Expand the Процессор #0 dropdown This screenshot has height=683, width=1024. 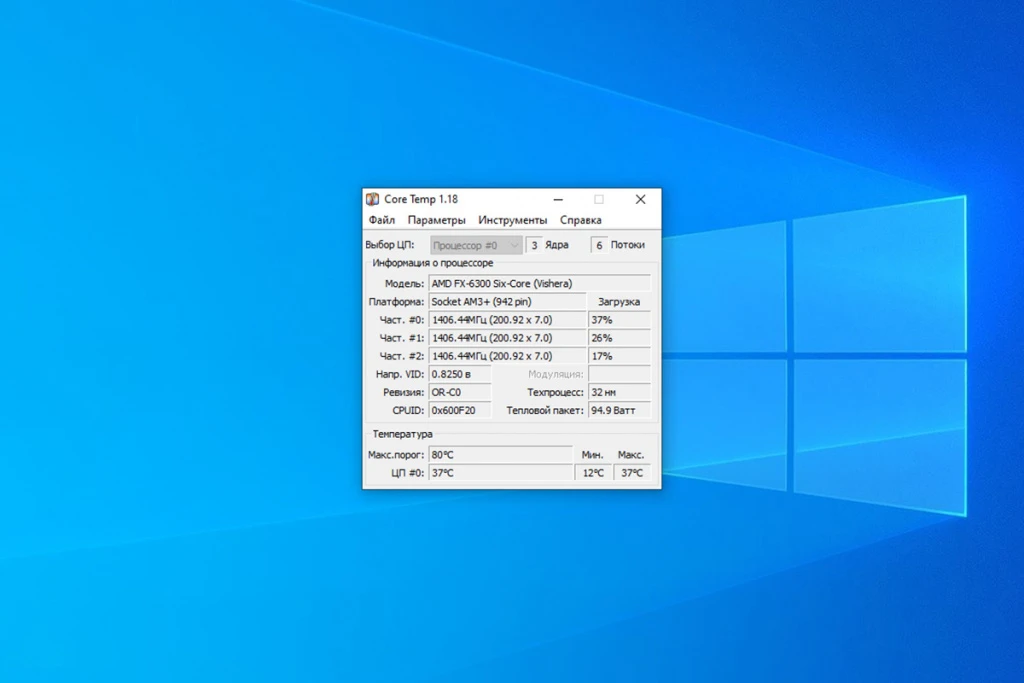[x=476, y=246]
